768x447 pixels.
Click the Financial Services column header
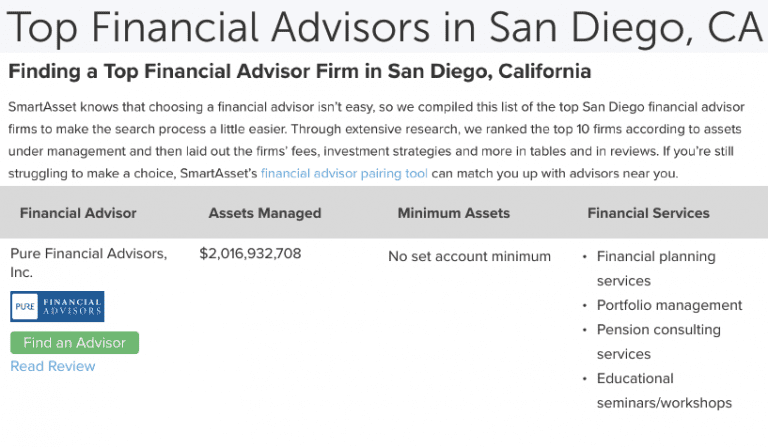tap(648, 213)
